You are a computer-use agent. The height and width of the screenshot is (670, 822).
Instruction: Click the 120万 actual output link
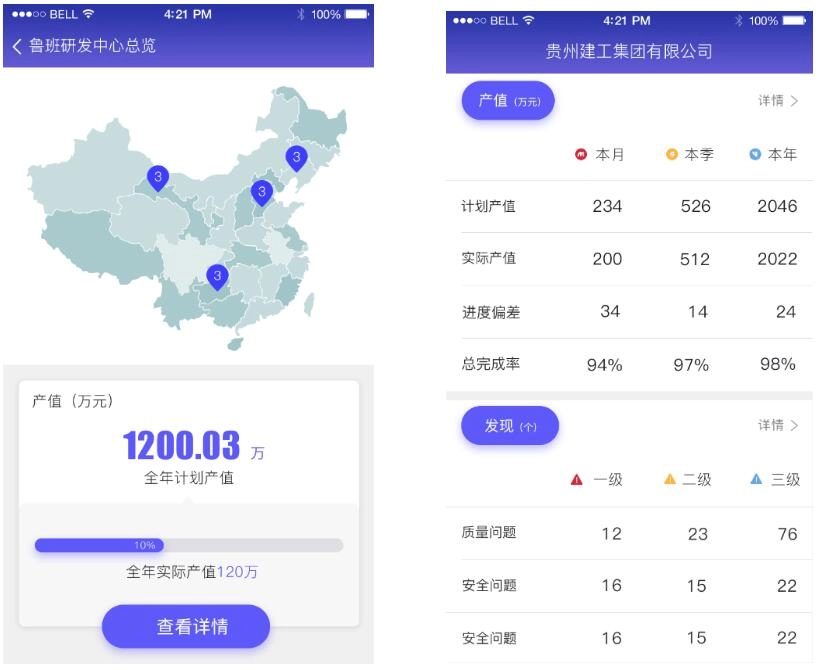238,572
